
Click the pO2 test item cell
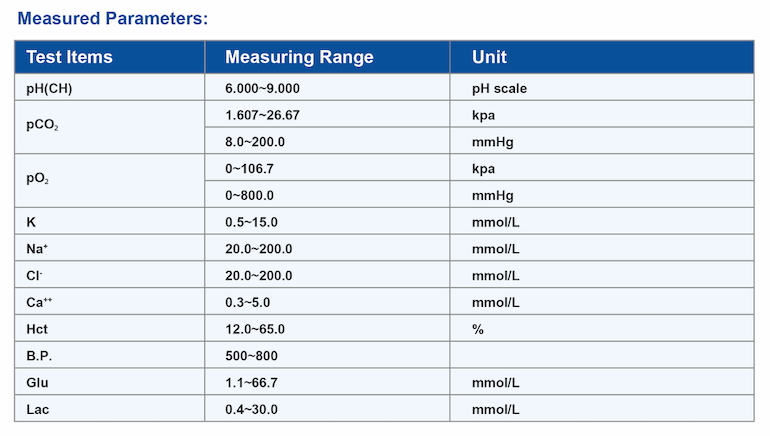[x=40, y=182]
